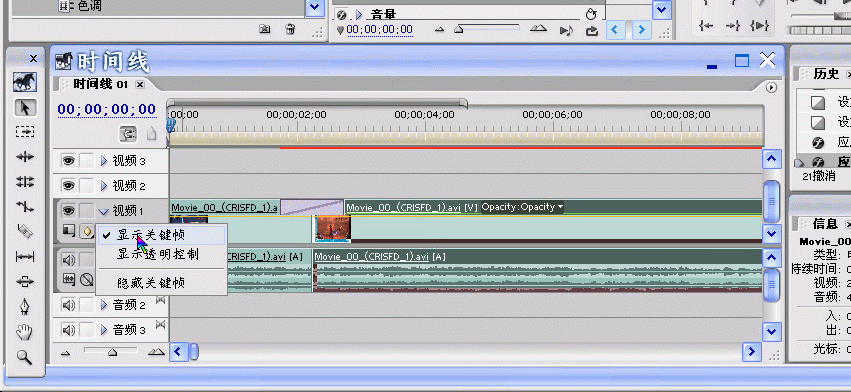
Task: Zoom in timeline with large mountain icon
Action: (156, 352)
